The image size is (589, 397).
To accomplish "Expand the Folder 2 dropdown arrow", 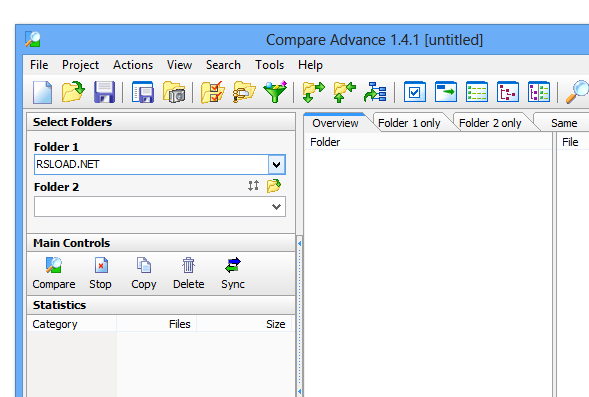I will [x=276, y=207].
